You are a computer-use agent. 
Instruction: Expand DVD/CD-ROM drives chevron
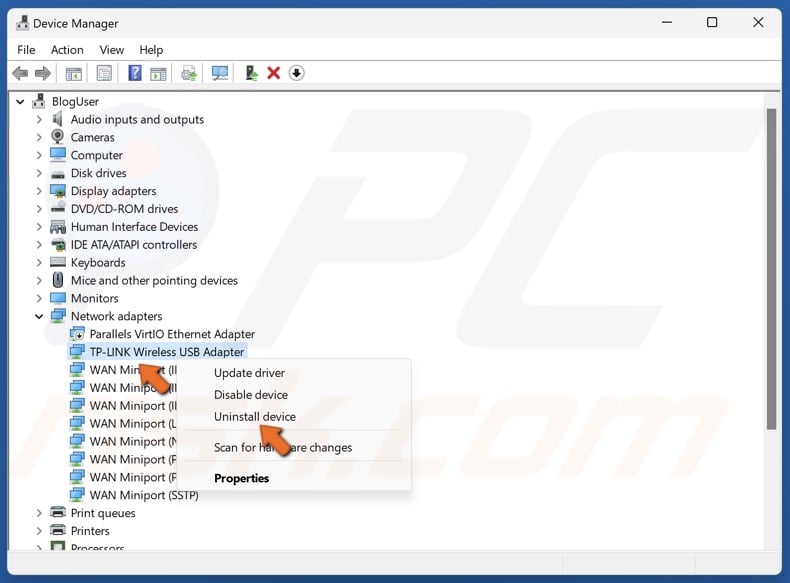pyautogui.click(x=39, y=209)
